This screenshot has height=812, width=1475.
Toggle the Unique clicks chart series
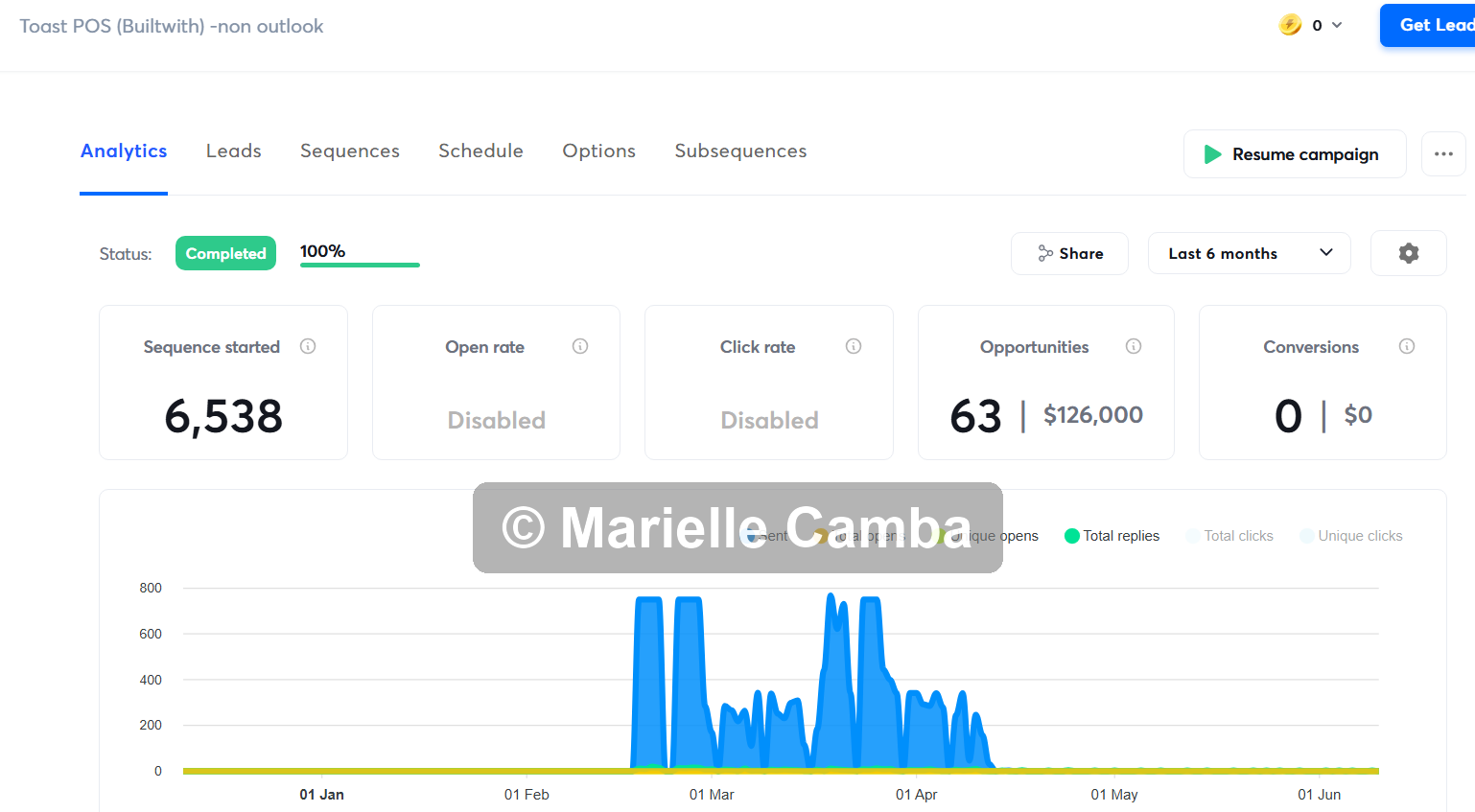click(x=1351, y=536)
